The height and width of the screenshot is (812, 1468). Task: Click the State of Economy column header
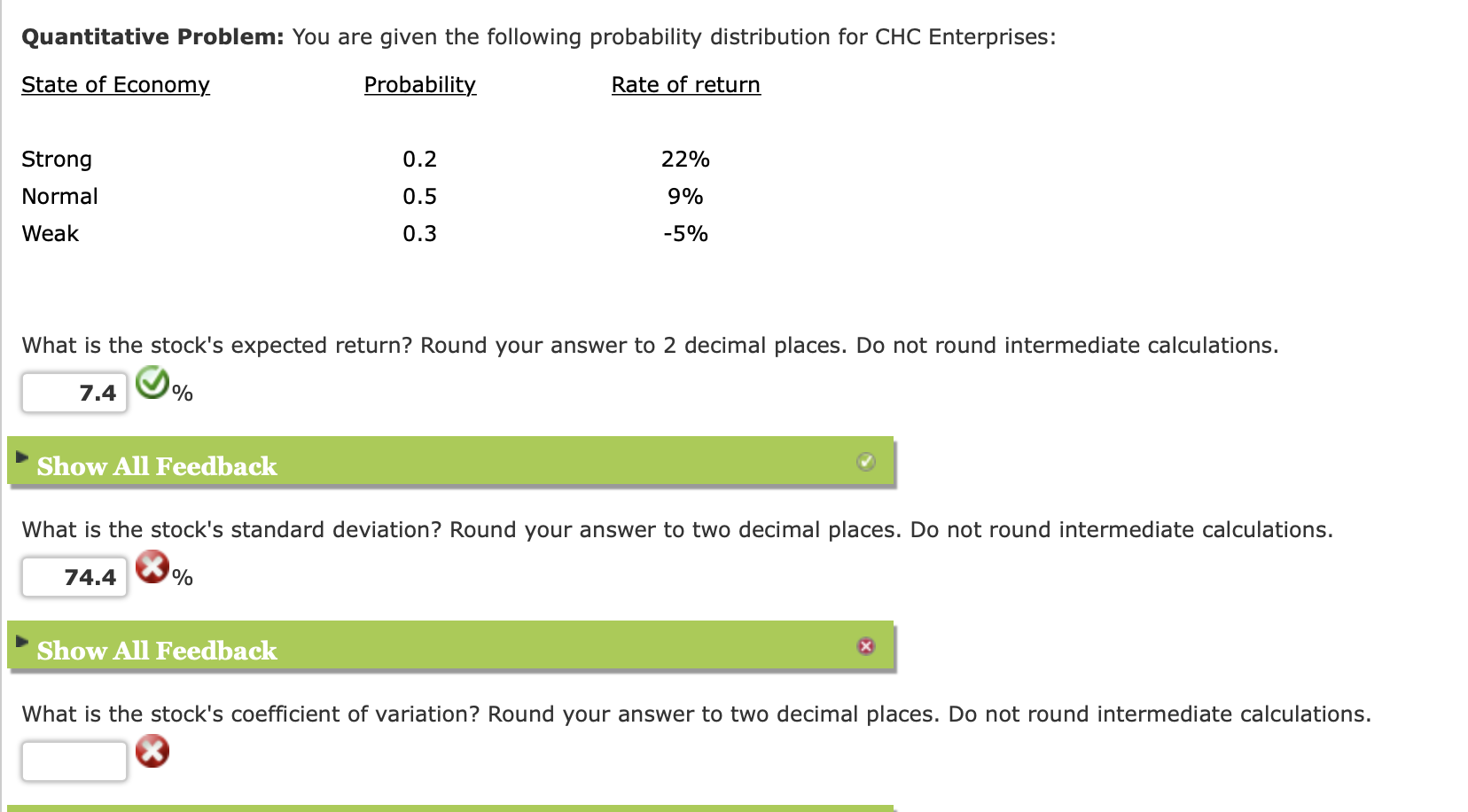tap(115, 84)
